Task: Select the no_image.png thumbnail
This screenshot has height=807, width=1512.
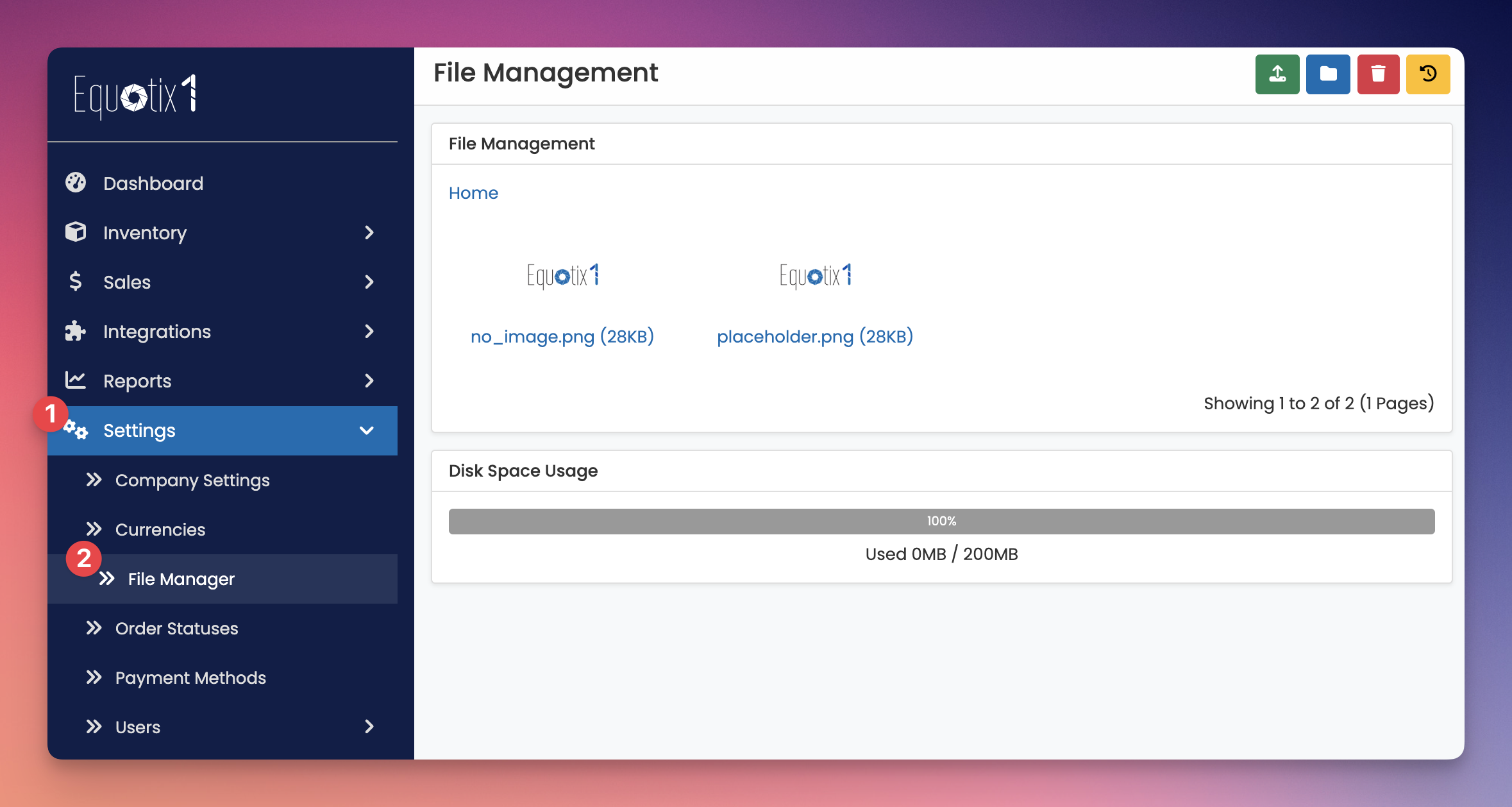Action: pyautogui.click(x=562, y=276)
